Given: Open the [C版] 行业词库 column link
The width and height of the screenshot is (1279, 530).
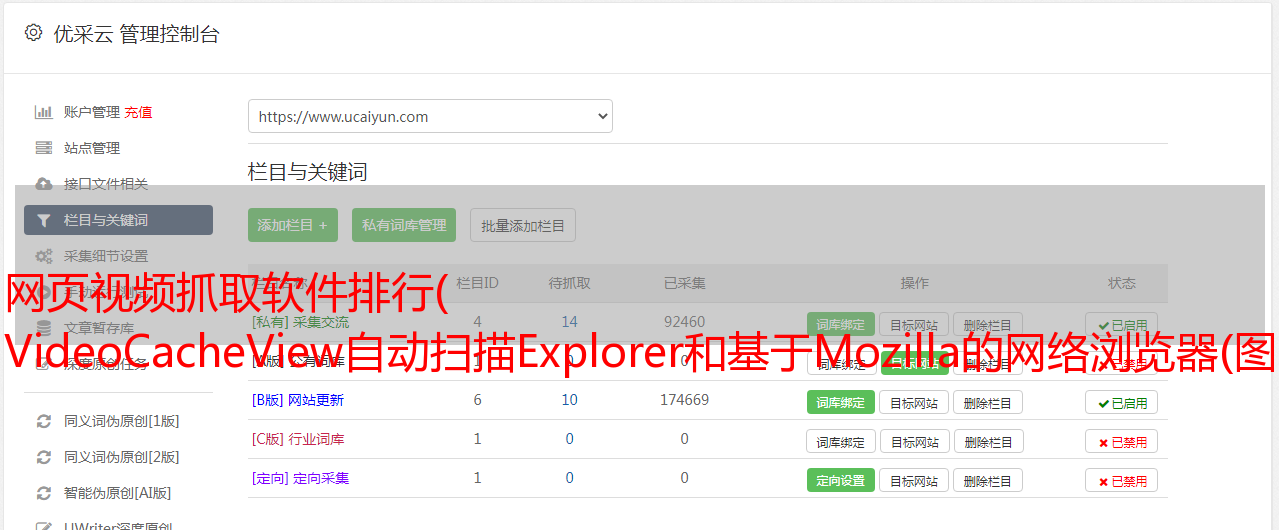Looking at the screenshot, I should (x=298, y=439).
